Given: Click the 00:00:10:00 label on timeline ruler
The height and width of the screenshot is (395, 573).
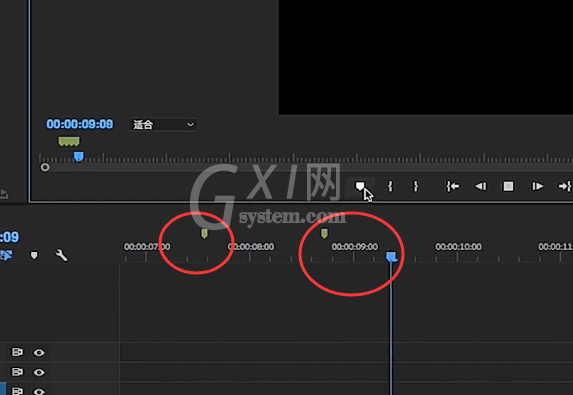Looking at the screenshot, I should [458, 247].
